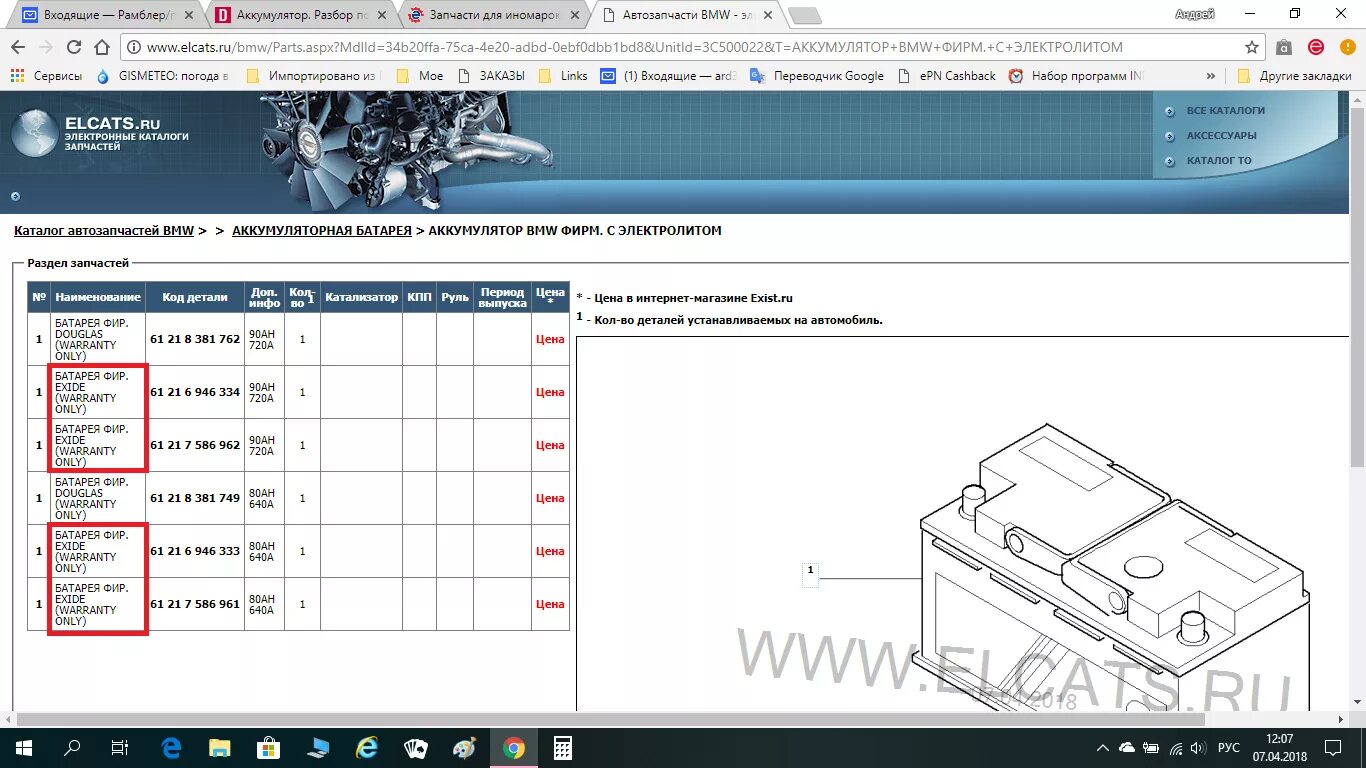Viewport: 1366px width, 768px height.
Task: Click the ELCATS.ru site logo
Action: pyautogui.click(x=100, y=133)
